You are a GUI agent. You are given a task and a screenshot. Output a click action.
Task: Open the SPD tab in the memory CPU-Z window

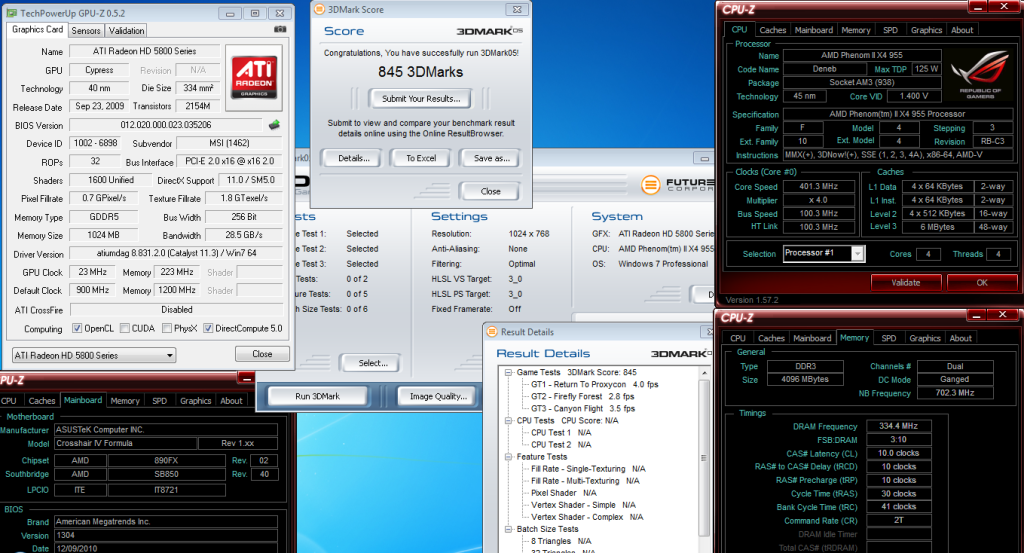coord(888,338)
